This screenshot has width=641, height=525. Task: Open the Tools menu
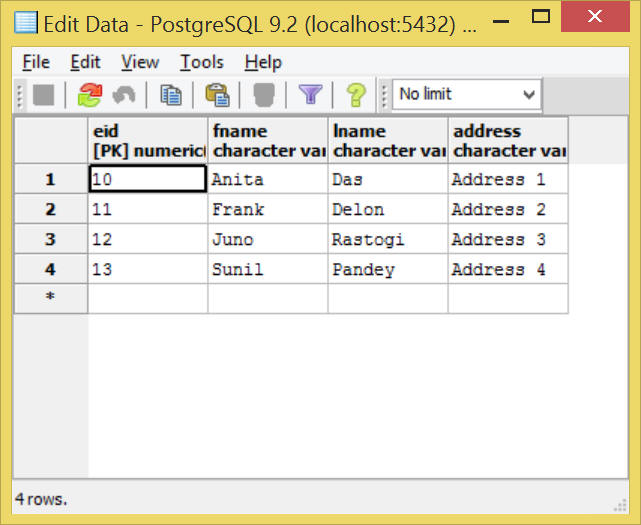[x=201, y=62]
